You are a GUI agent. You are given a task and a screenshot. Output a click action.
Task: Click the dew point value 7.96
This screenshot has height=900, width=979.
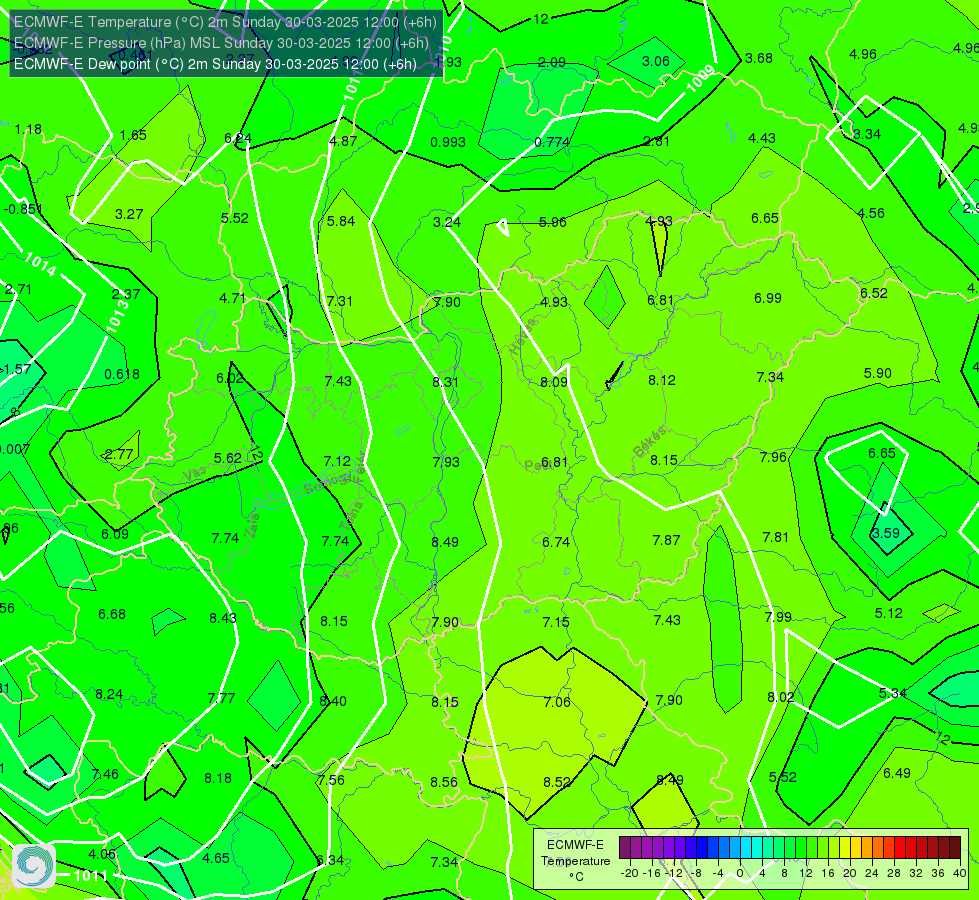coord(773,457)
